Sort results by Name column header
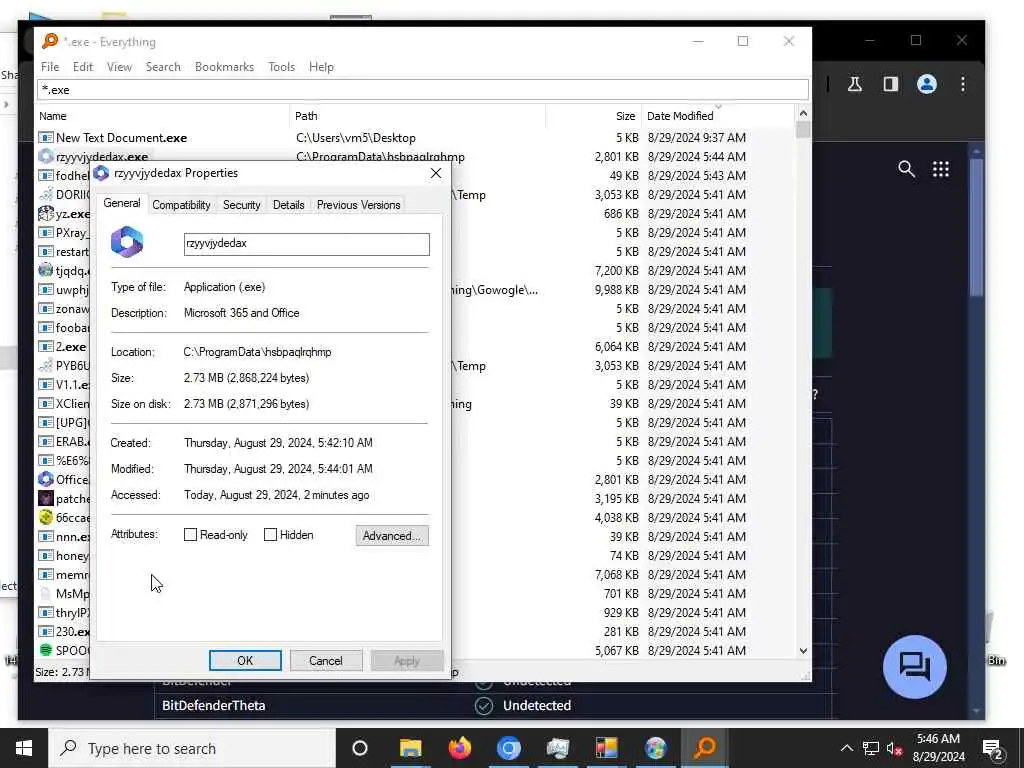Viewport: 1024px width, 768px height. click(162, 116)
